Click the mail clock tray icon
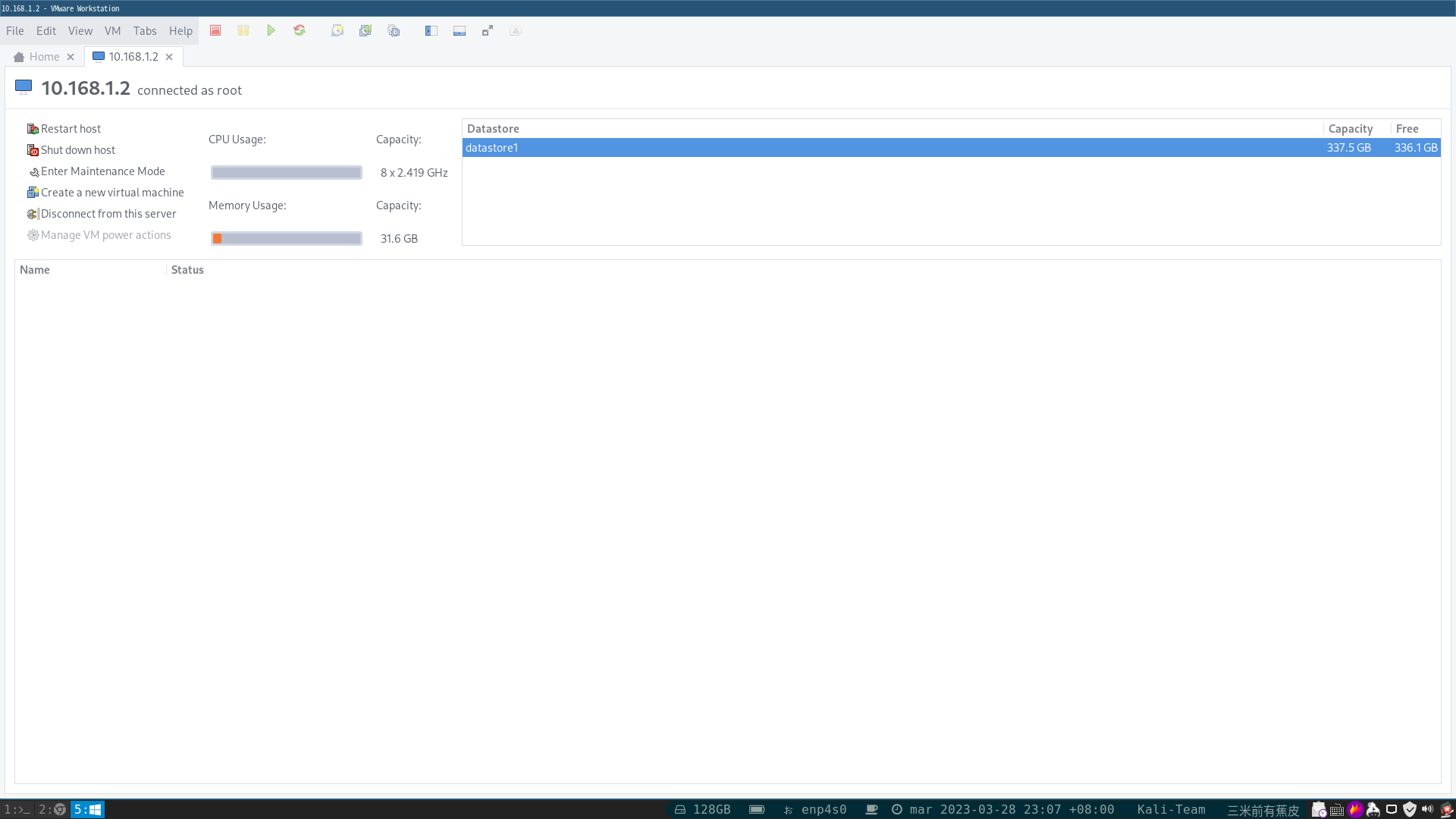The image size is (1456, 819). click(1319, 810)
